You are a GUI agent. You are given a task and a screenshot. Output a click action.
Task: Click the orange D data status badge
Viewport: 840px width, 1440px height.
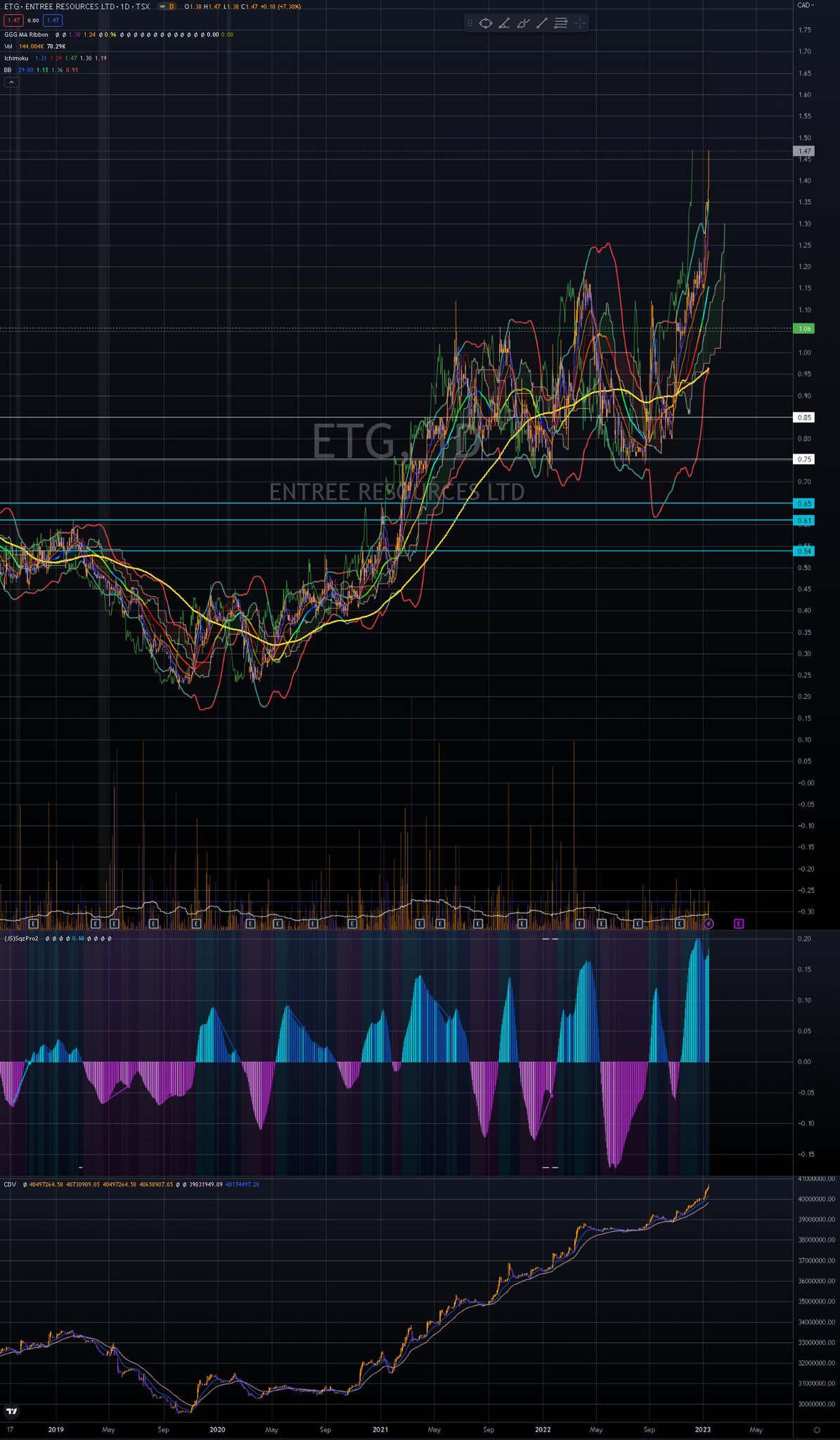coord(171,6)
